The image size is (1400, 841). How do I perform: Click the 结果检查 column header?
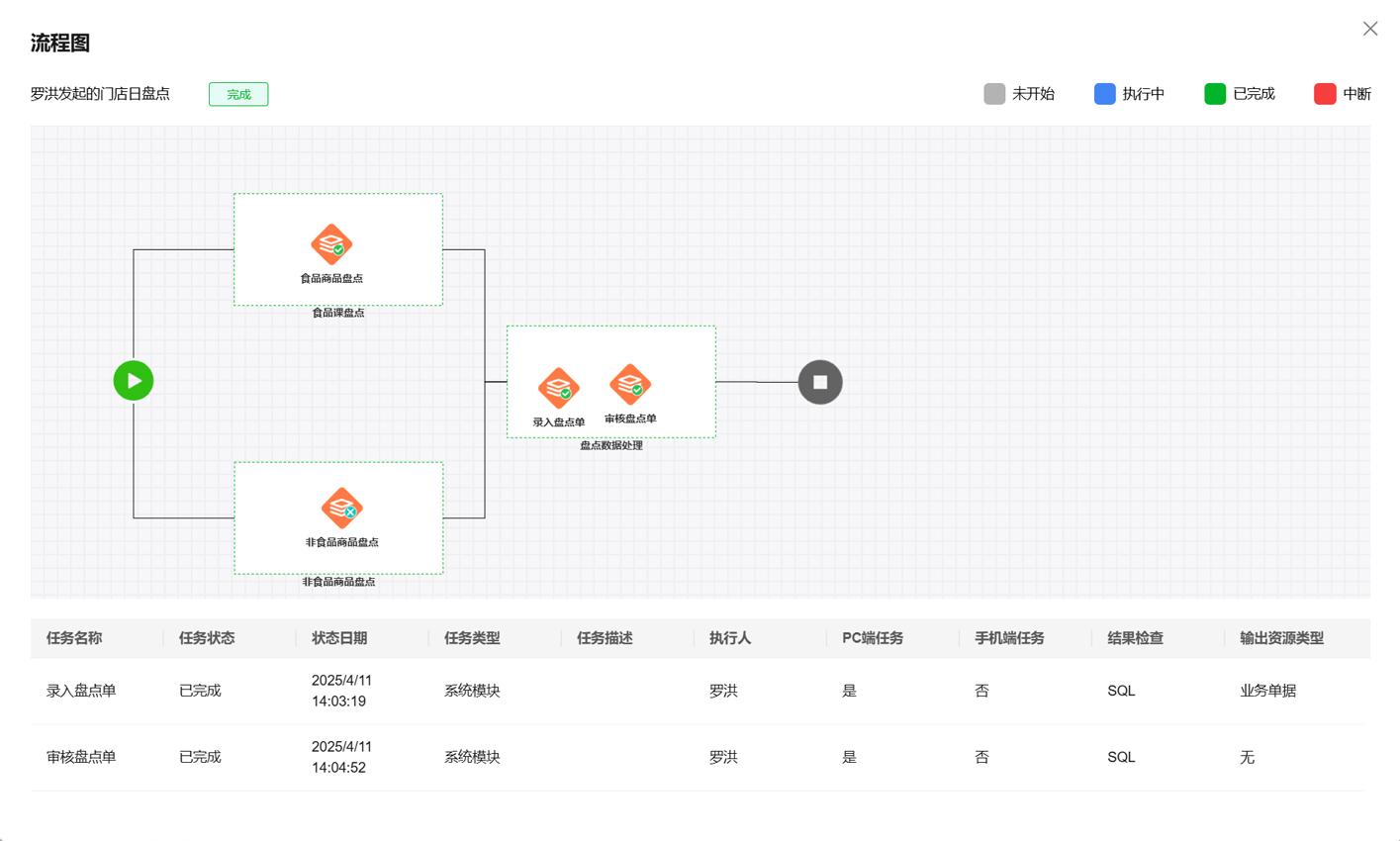(x=1135, y=638)
